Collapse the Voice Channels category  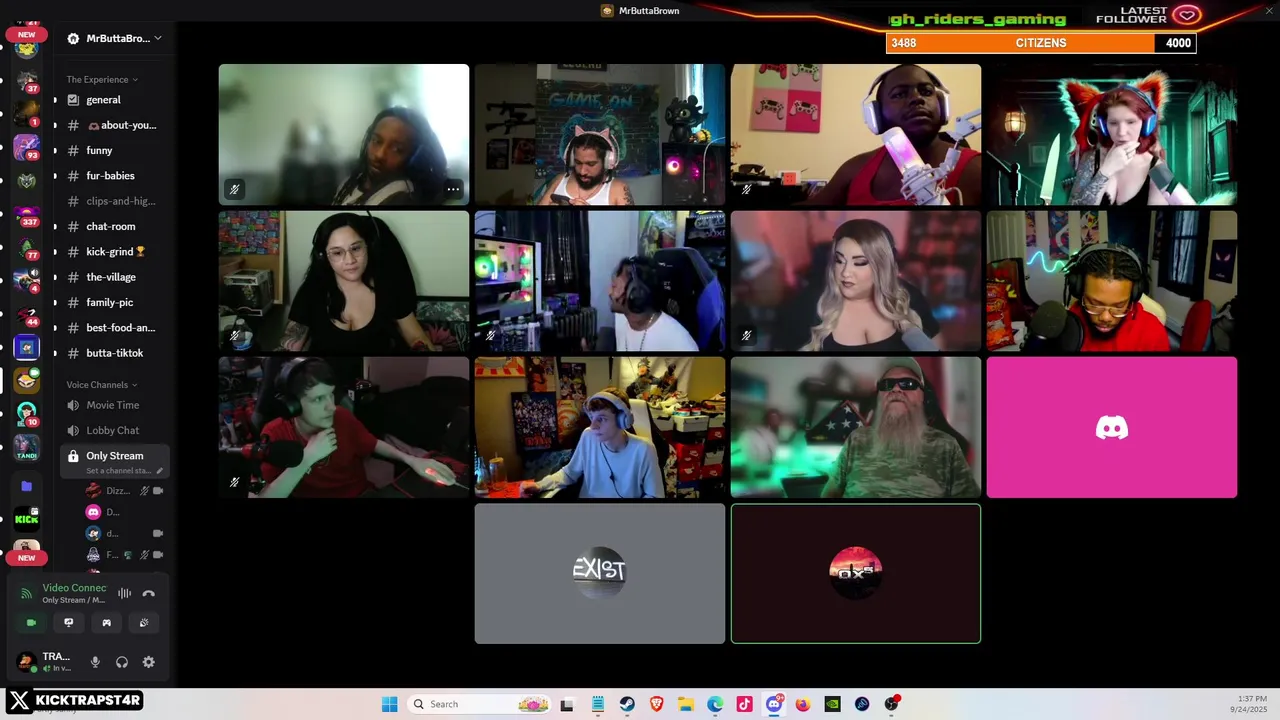pyautogui.click(x=102, y=385)
